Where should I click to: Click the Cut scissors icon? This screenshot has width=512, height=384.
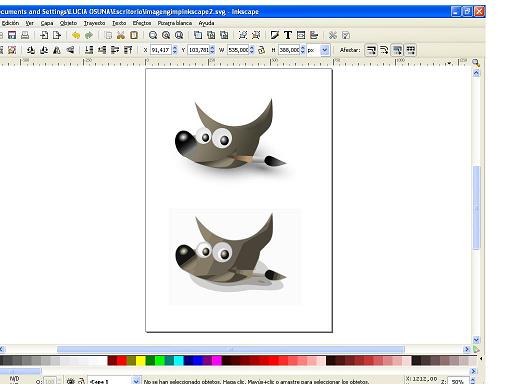tap(121, 35)
